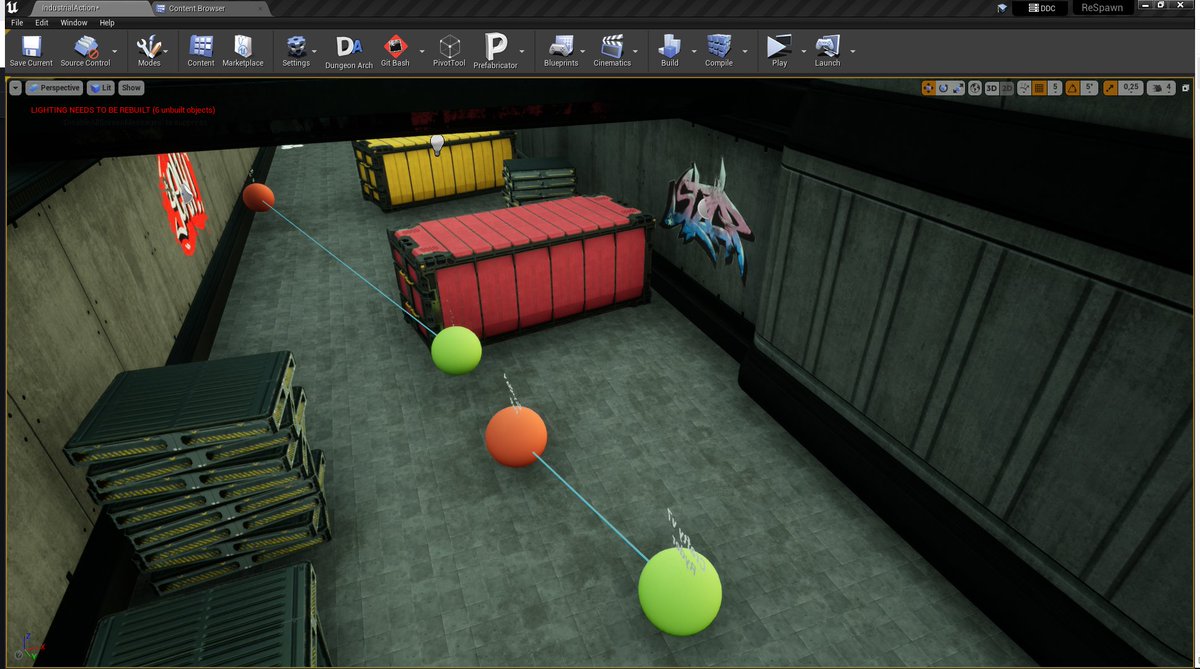The image size is (1200, 669).
Task: Open the File menu
Action: tap(17, 22)
